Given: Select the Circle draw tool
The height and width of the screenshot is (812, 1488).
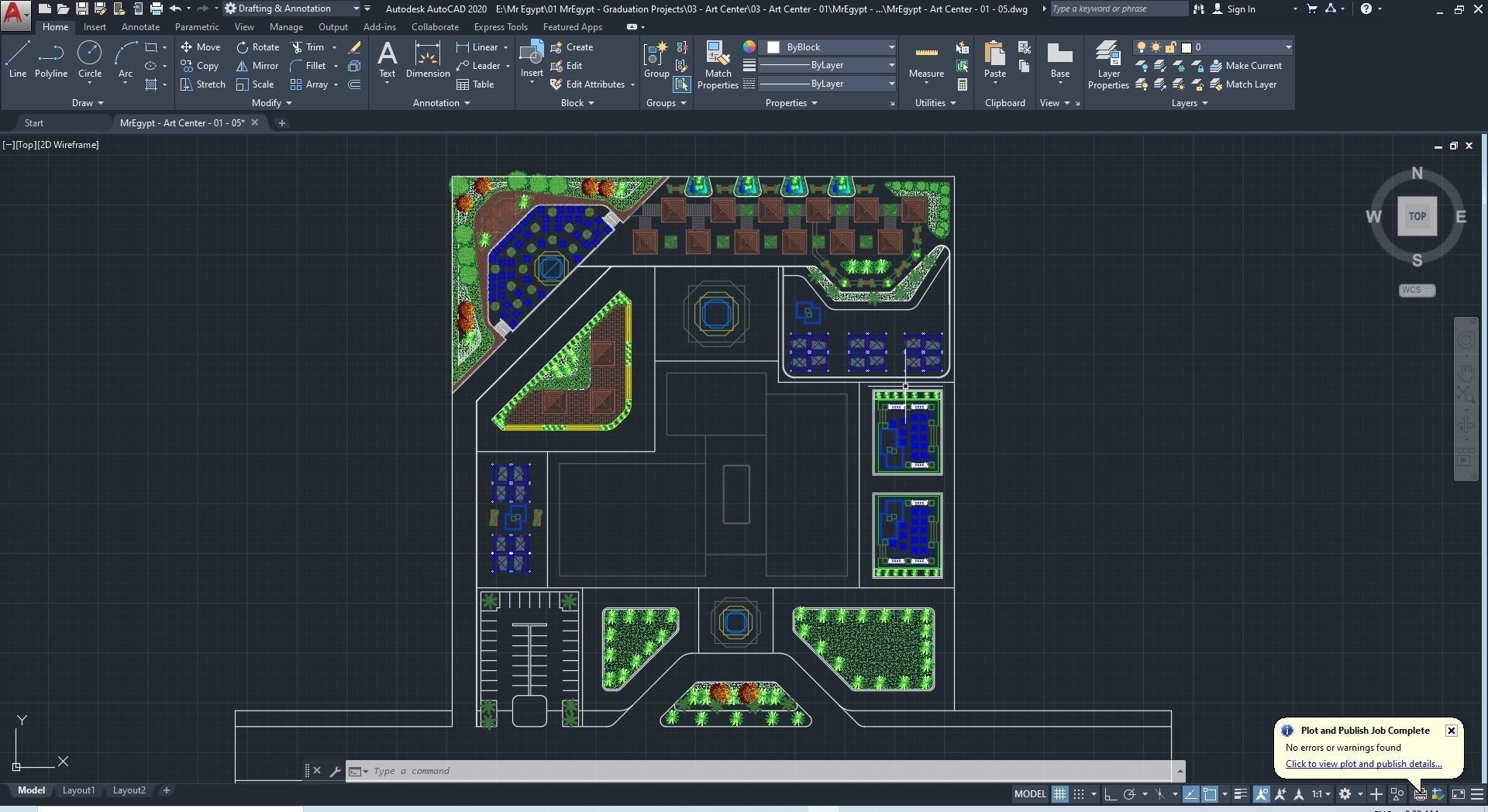Looking at the screenshot, I should [90, 60].
